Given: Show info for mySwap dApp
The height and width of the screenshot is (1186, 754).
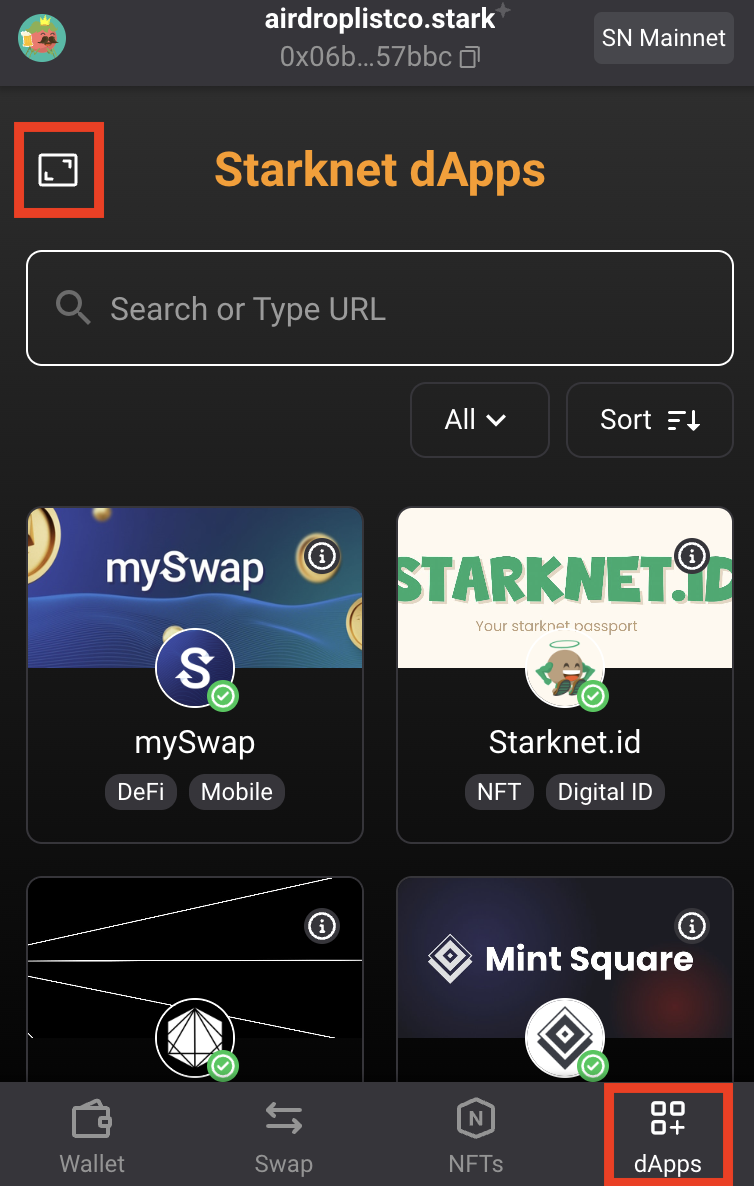Looking at the screenshot, I should pos(321,555).
